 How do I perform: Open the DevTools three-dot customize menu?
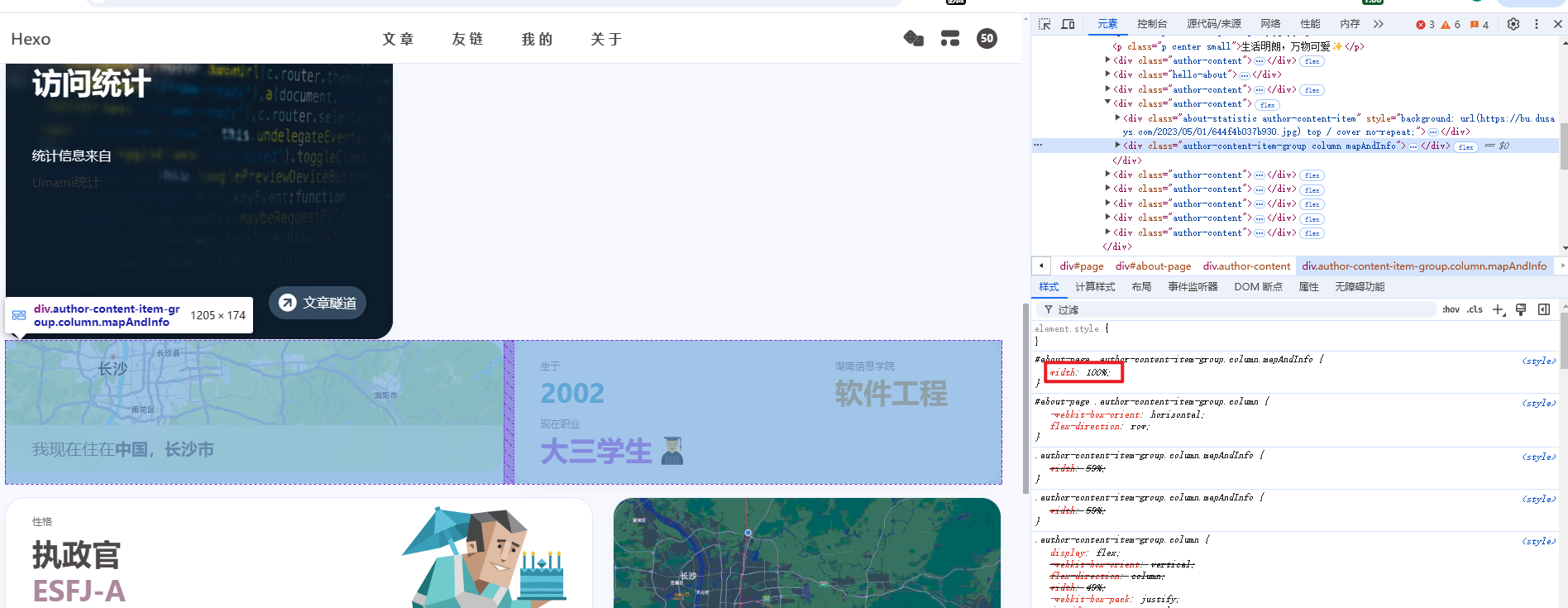[1536, 24]
